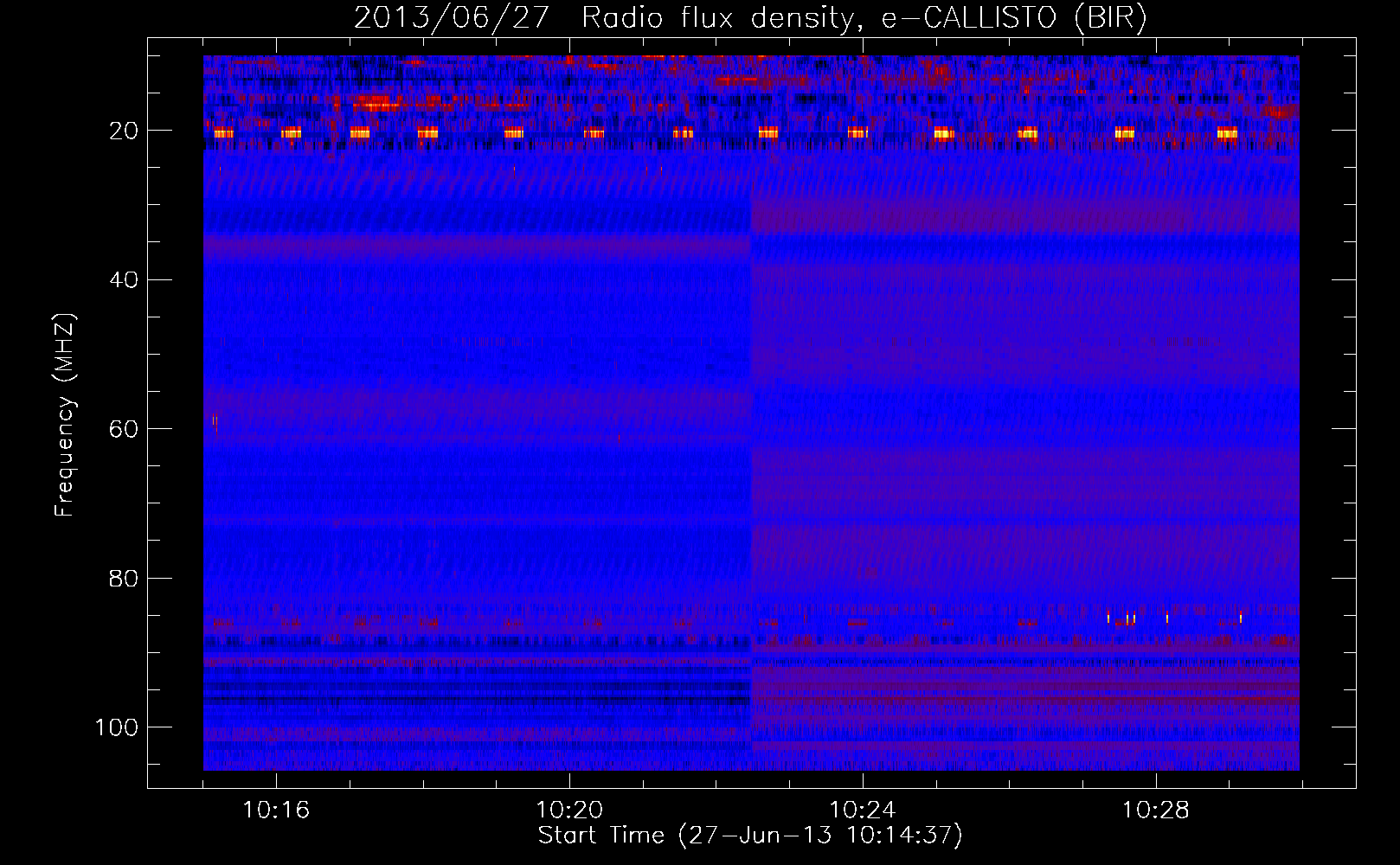Click the 10:16 time tick label

(x=276, y=811)
